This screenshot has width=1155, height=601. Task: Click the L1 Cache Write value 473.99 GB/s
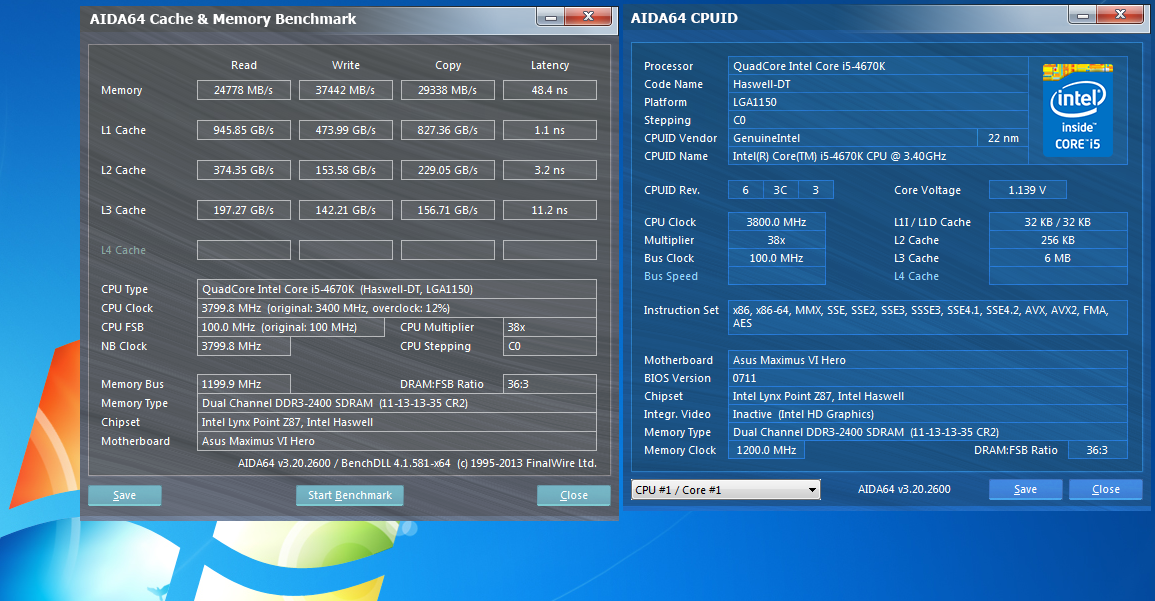click(345, 130)
